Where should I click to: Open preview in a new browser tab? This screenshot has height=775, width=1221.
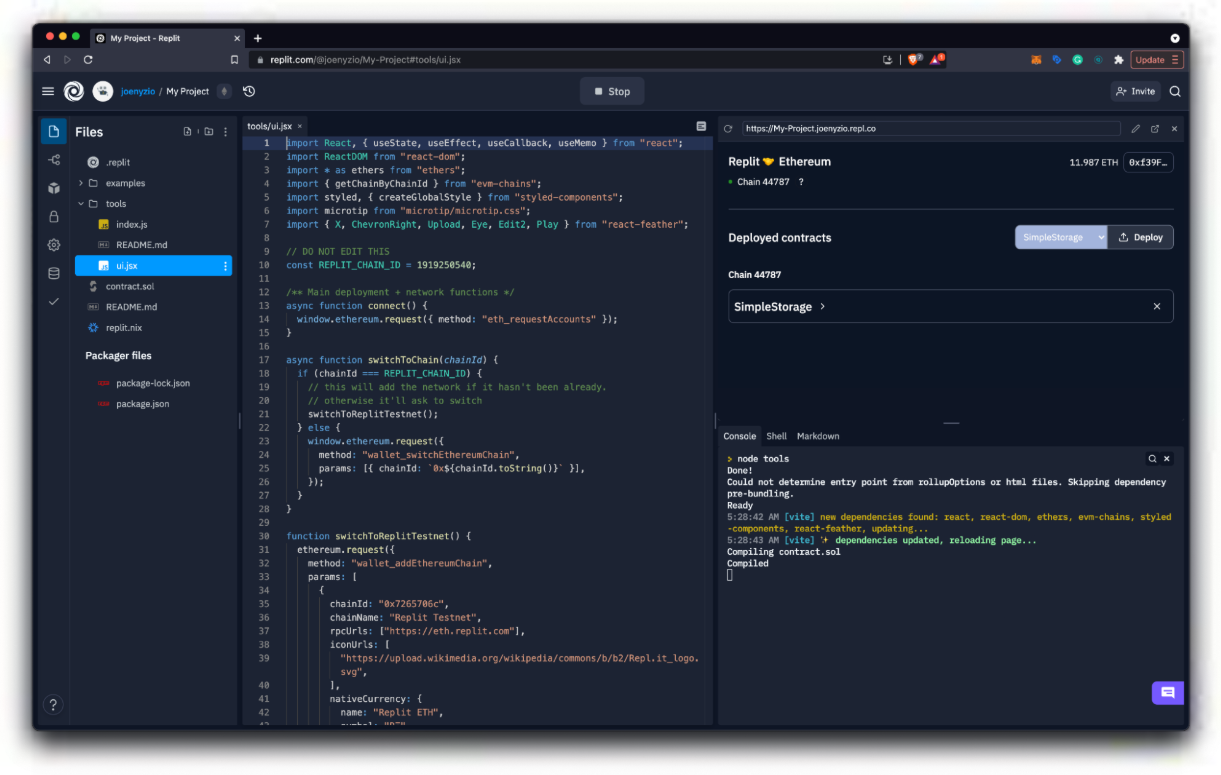[1155, 129]
